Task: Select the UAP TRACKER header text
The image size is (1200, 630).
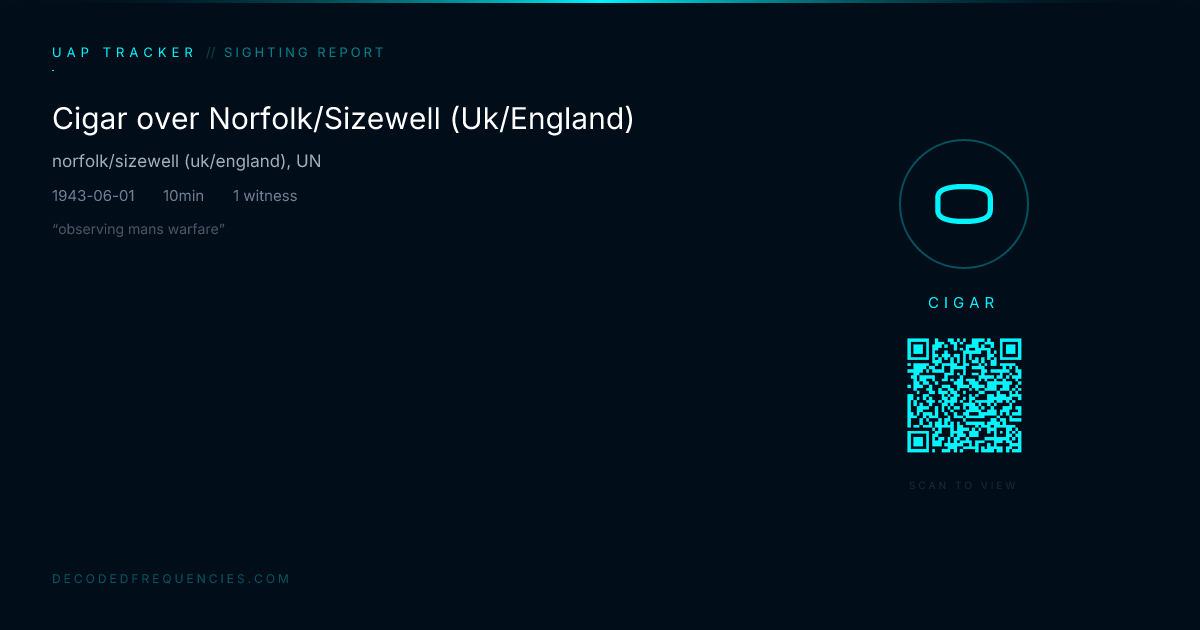Action: click(124, 53)
